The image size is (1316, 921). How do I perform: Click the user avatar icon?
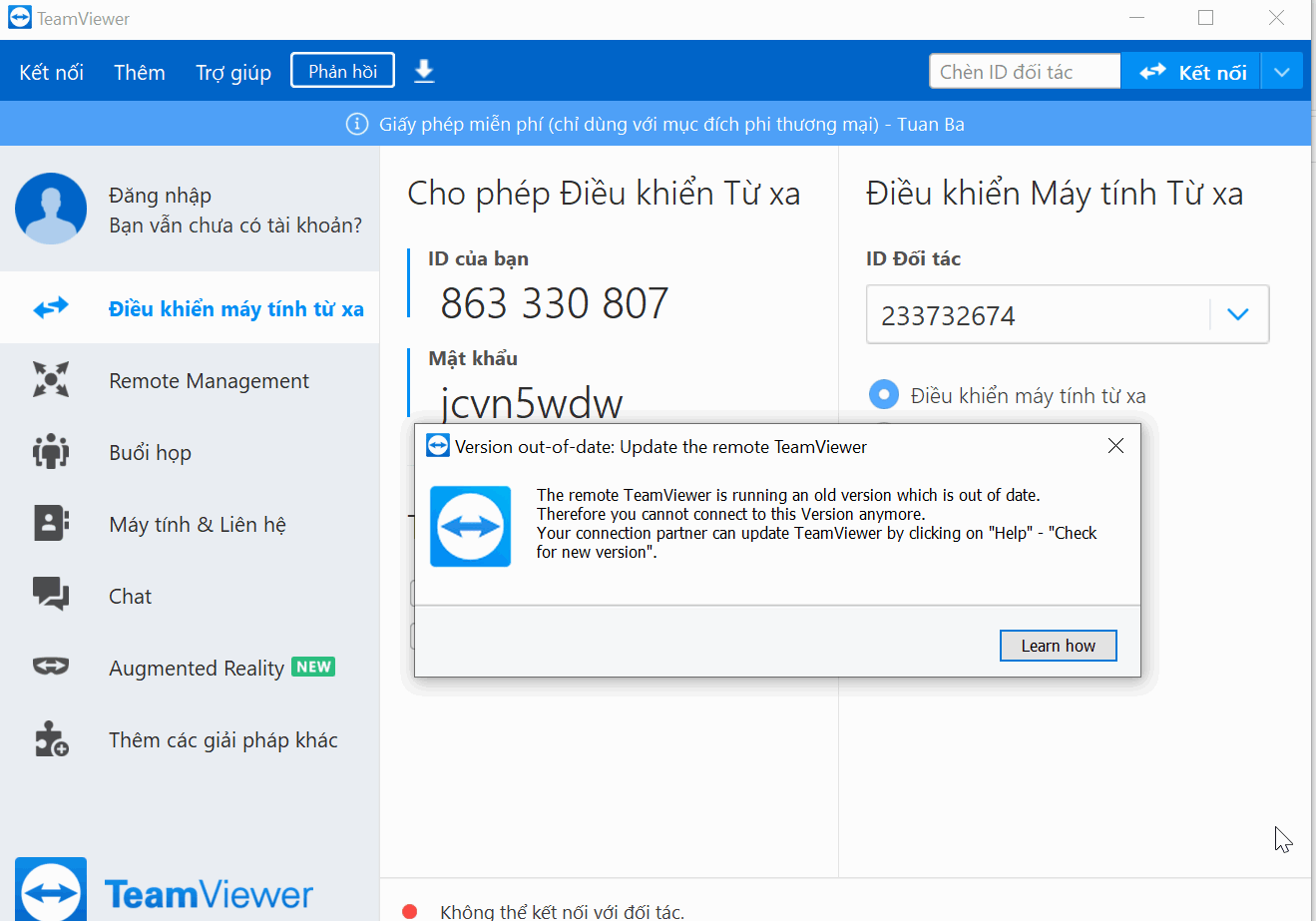tap(51, 209)
